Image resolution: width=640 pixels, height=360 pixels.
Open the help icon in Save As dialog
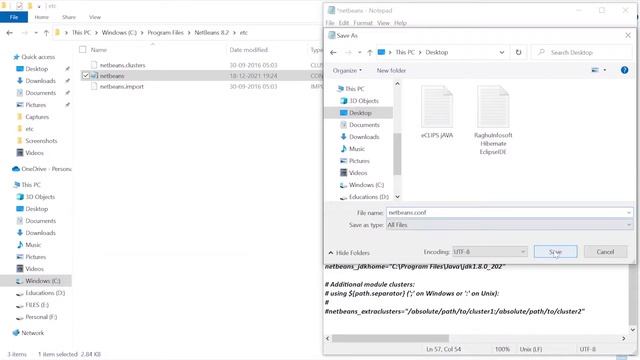click(x=624, y=70)
